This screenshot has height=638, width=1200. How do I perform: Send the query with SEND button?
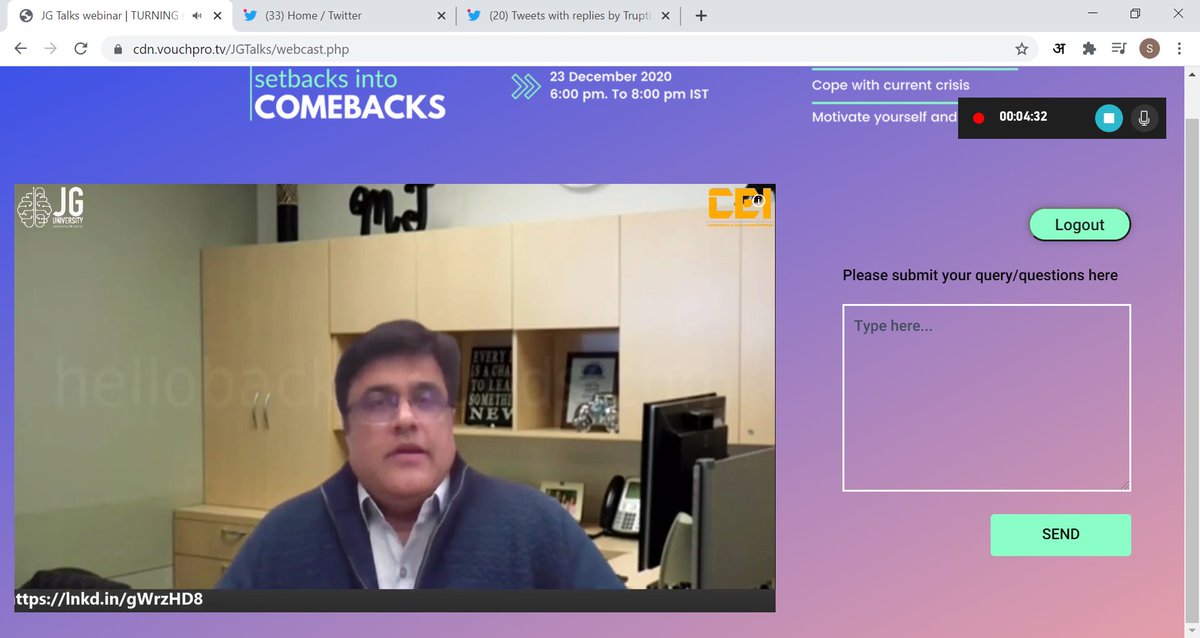point(1061,535)
